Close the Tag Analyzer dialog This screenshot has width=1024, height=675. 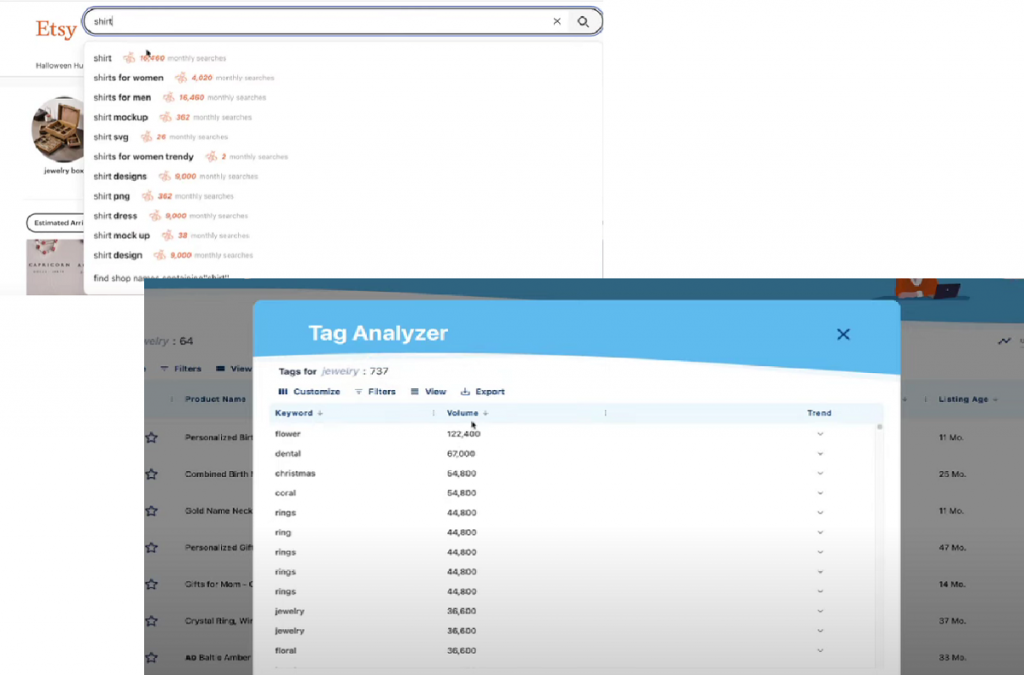(843, 334)
